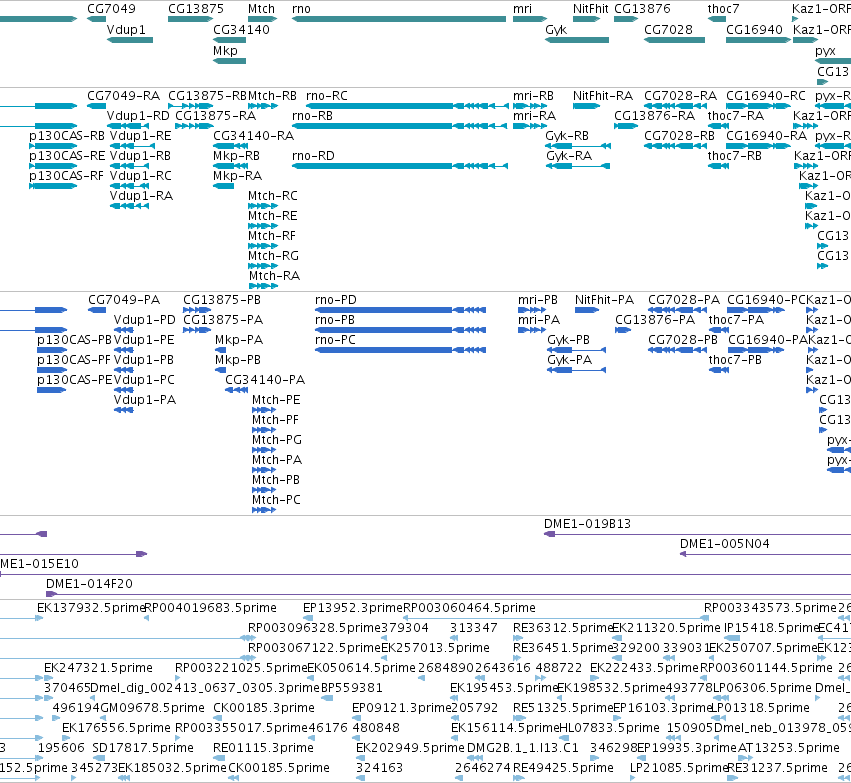Select the Mkp gene label
This screenshot has height=783, width=851.
(x=225, y=50)
